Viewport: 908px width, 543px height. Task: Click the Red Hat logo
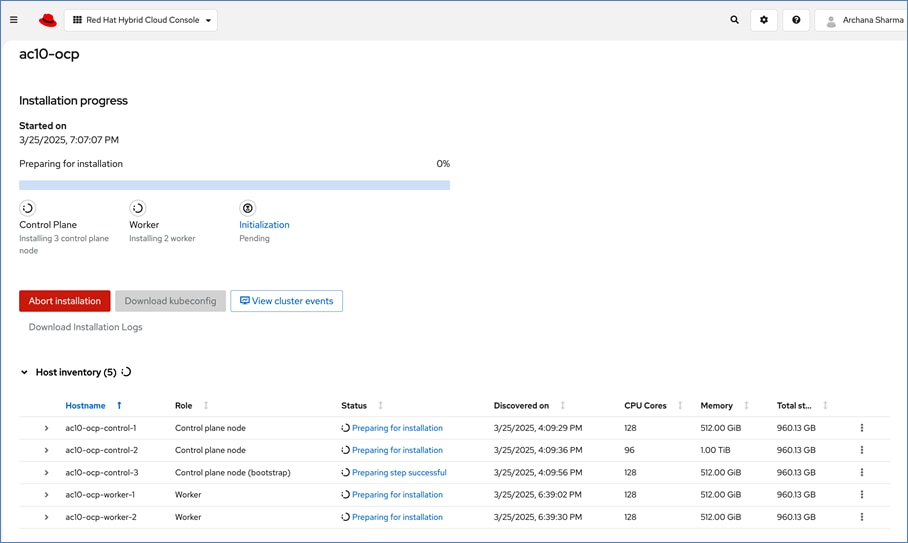pyautogui.click(x=47, y=20)
